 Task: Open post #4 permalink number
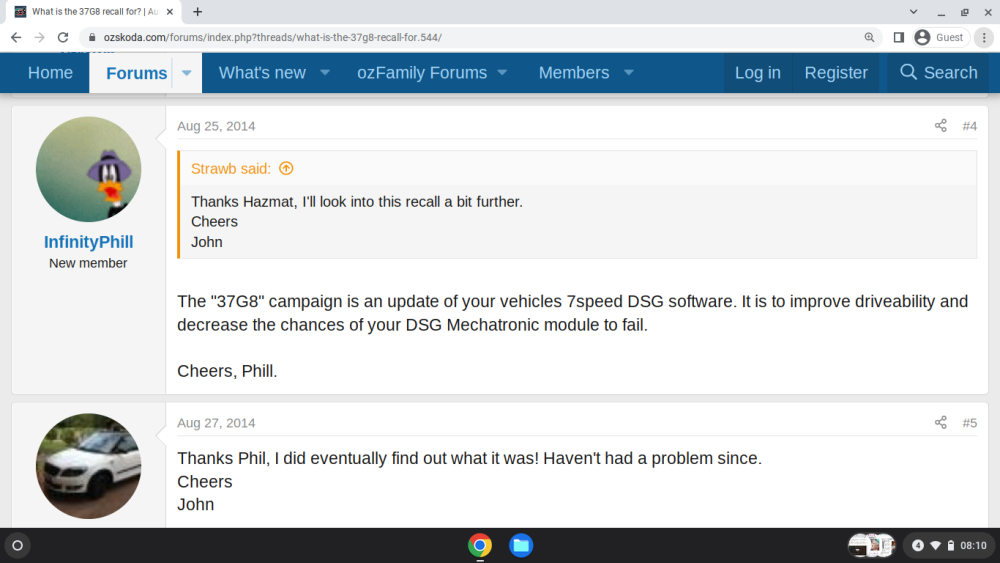coord(969,126)
